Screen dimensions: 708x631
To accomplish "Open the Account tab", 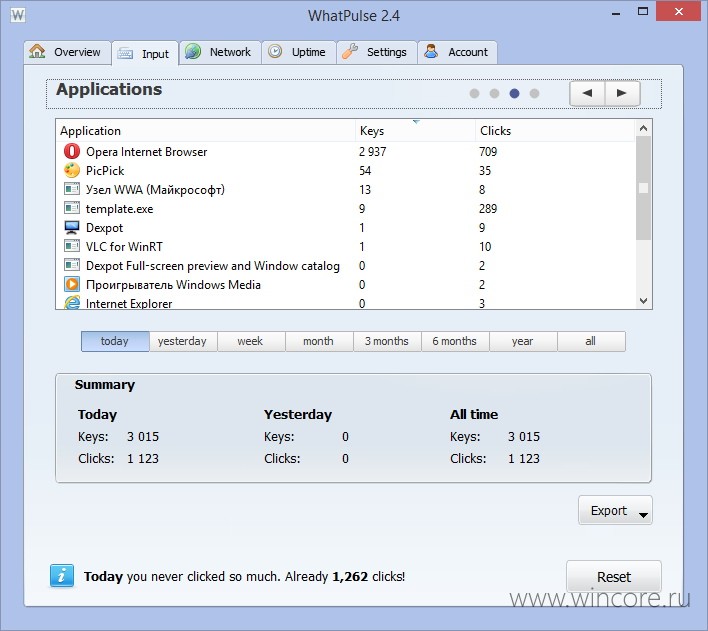I will pos(457,52).
